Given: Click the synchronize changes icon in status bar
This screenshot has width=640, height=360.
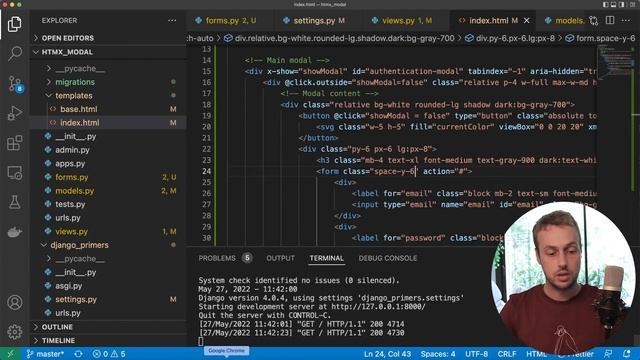Looking at the screenshot, I should click(x=78, y=354).
